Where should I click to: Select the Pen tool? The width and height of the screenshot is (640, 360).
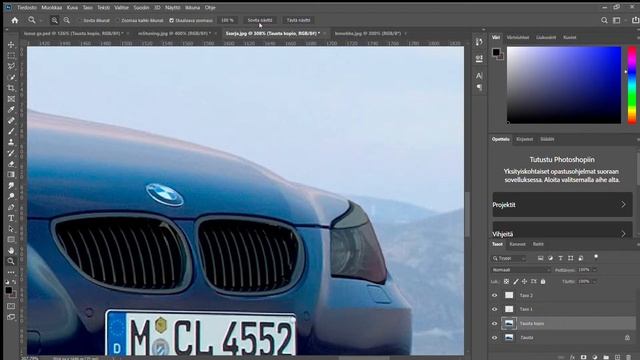click(x=11, y=207)
